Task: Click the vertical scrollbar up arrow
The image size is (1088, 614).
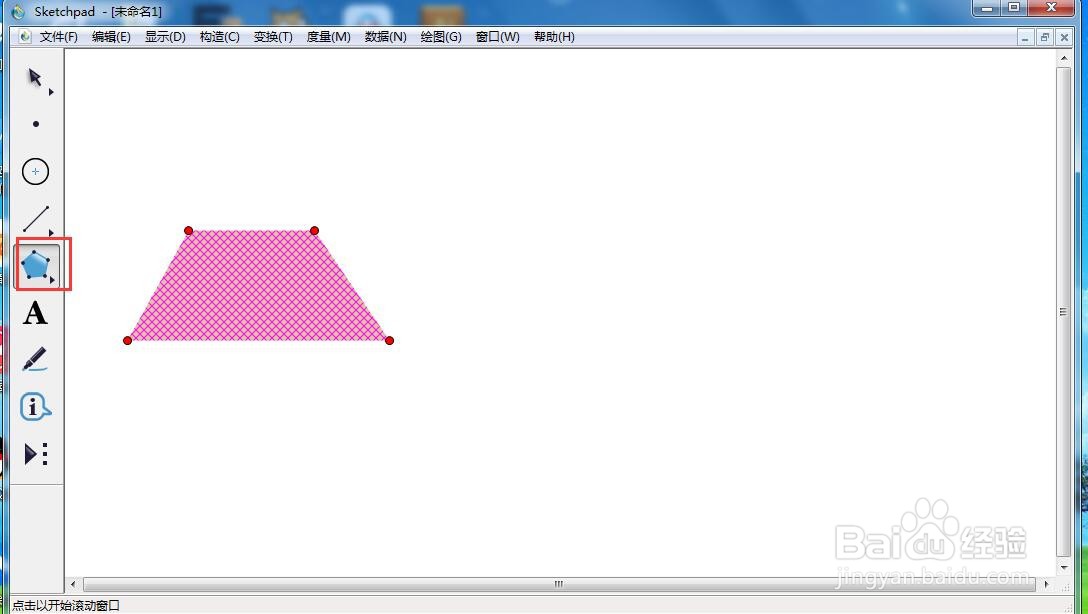Action: click(1064, 59)
